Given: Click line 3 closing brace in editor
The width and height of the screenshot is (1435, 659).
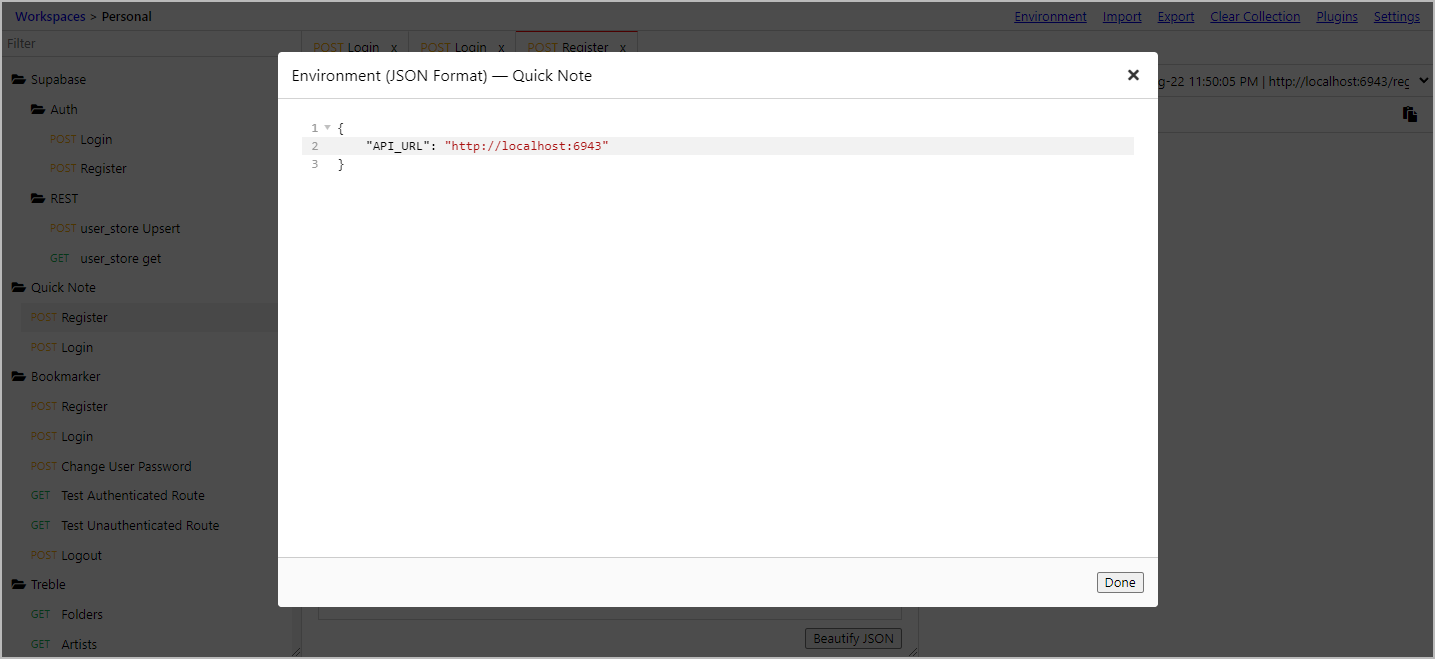Looking at the screenshot, I should (x=341, y=164).
